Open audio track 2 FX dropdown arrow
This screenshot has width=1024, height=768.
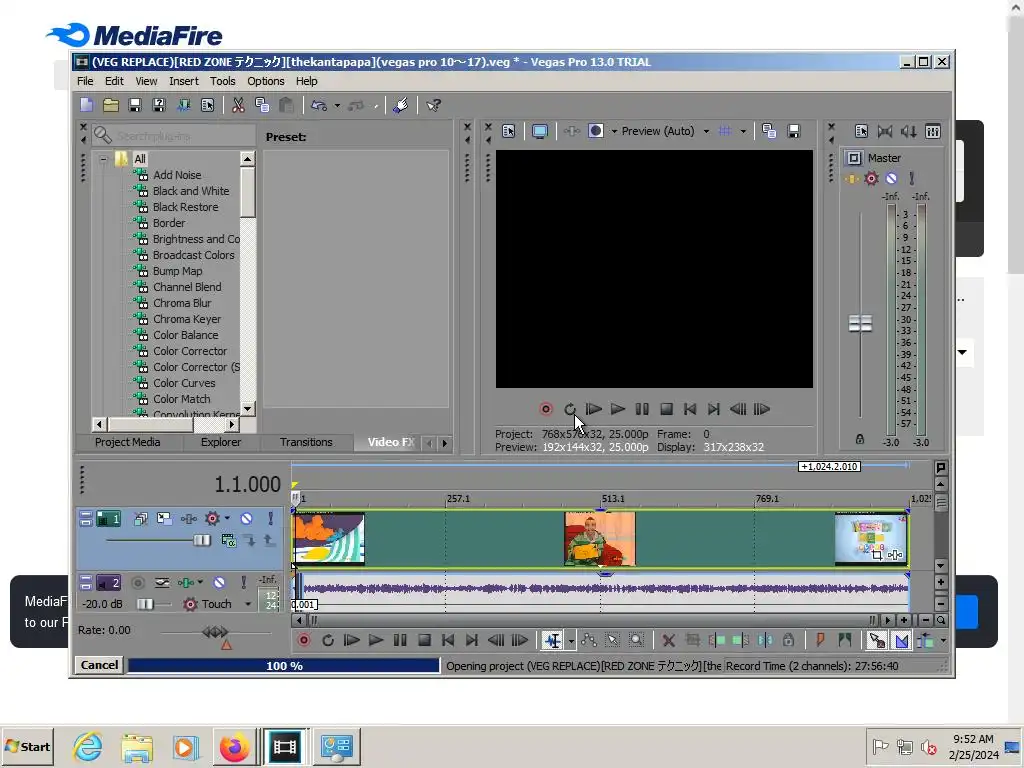[200, 582]
